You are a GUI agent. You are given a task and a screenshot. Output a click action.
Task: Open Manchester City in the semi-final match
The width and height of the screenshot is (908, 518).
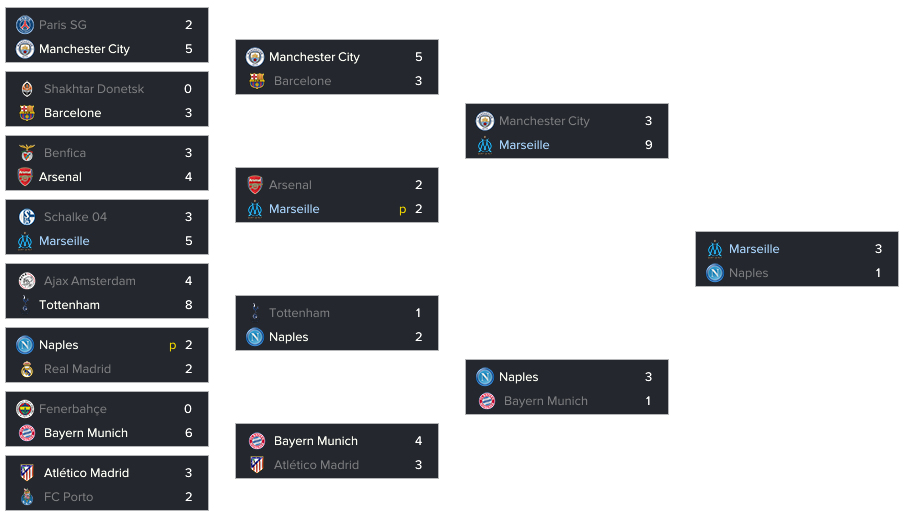coord(544,121)
